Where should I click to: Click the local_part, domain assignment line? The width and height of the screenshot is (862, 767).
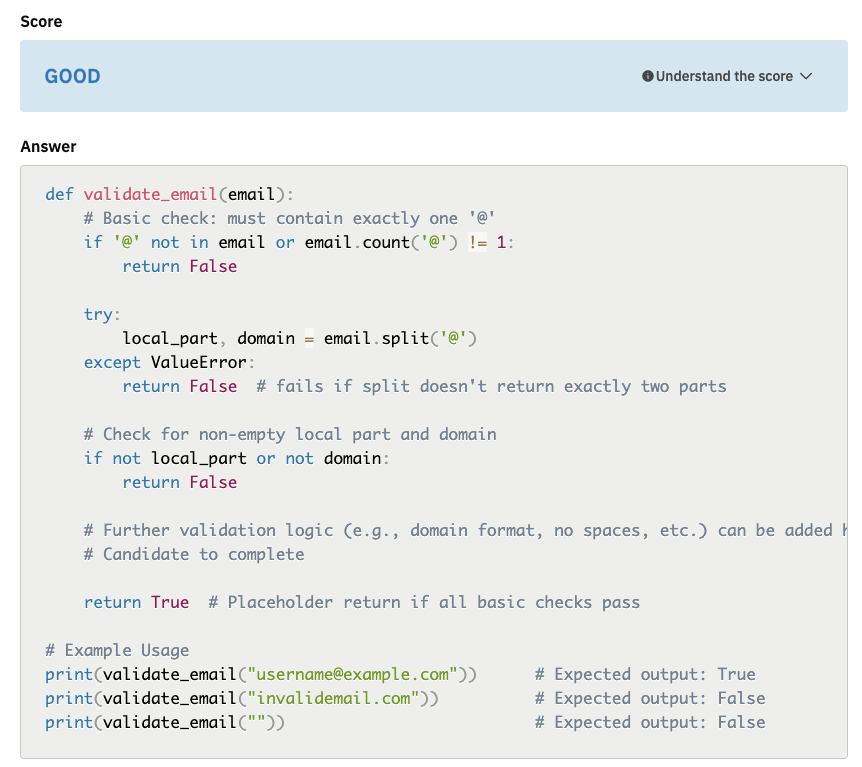[299, 338]
